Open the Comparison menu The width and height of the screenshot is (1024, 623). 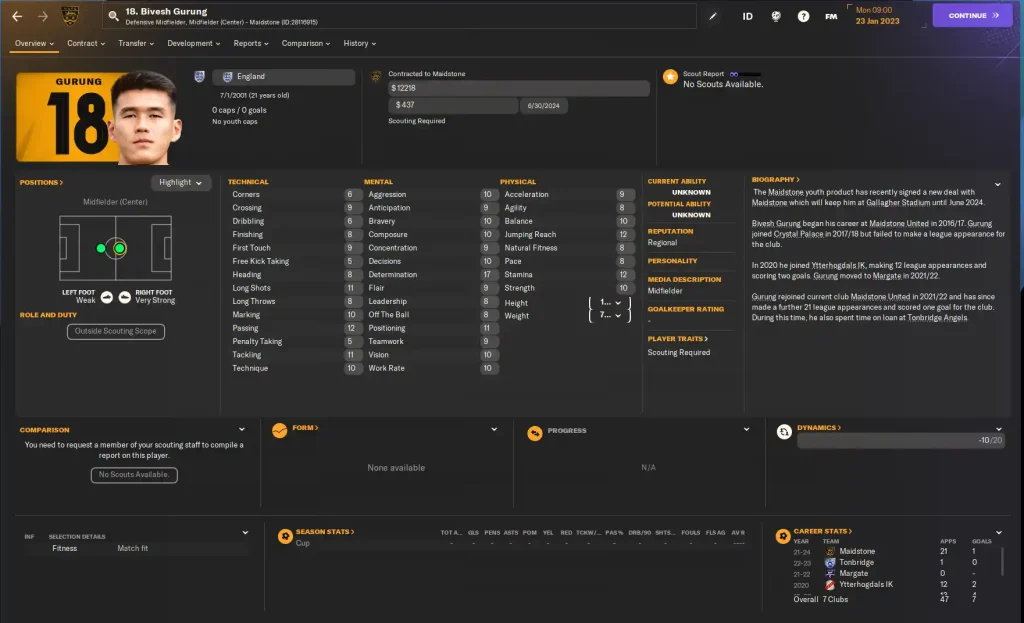point(306,44)
